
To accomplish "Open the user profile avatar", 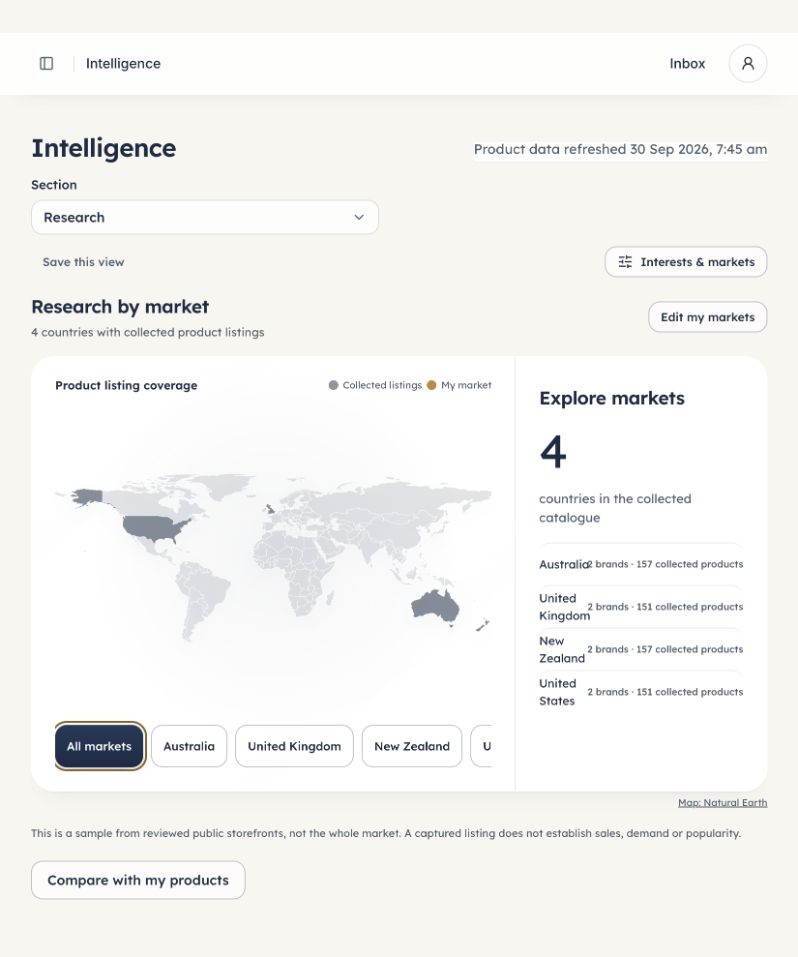I will tap(748, 63).
